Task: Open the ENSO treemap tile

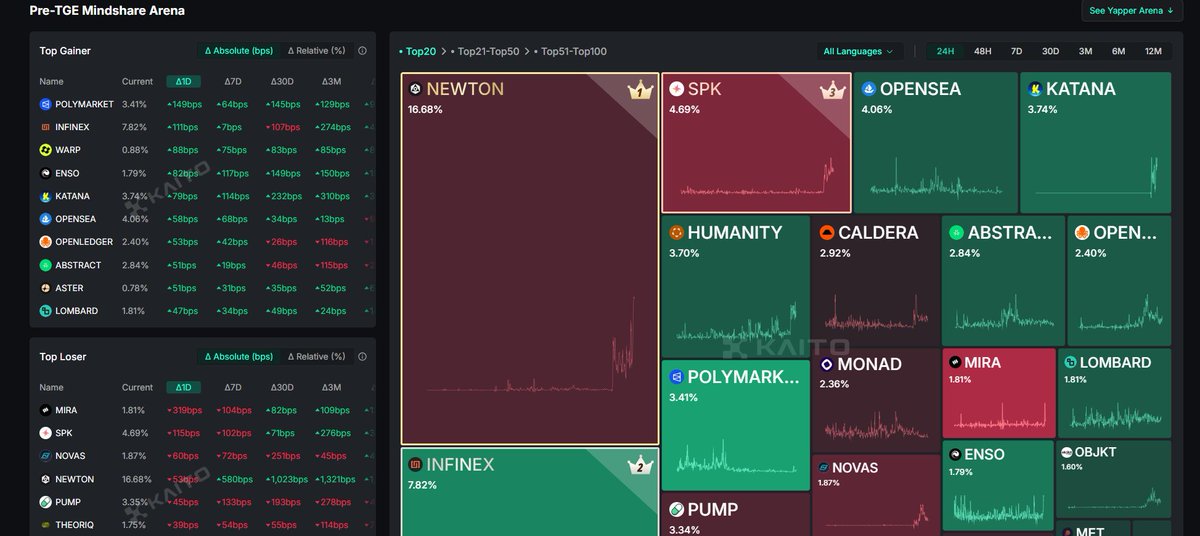Action: point(998,485)
